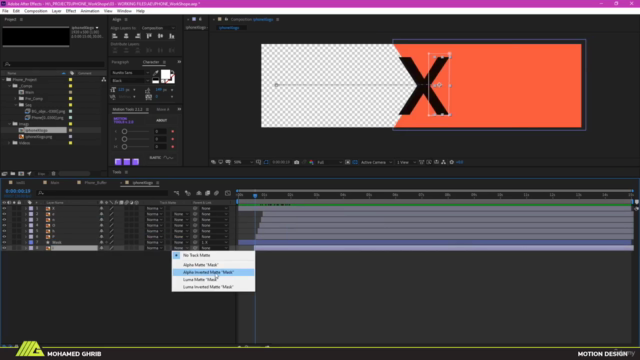Click the trash icon in Project panel
The height and width of the screenshot is (360, 640).
pyautogui.click(x=53, y=173)
